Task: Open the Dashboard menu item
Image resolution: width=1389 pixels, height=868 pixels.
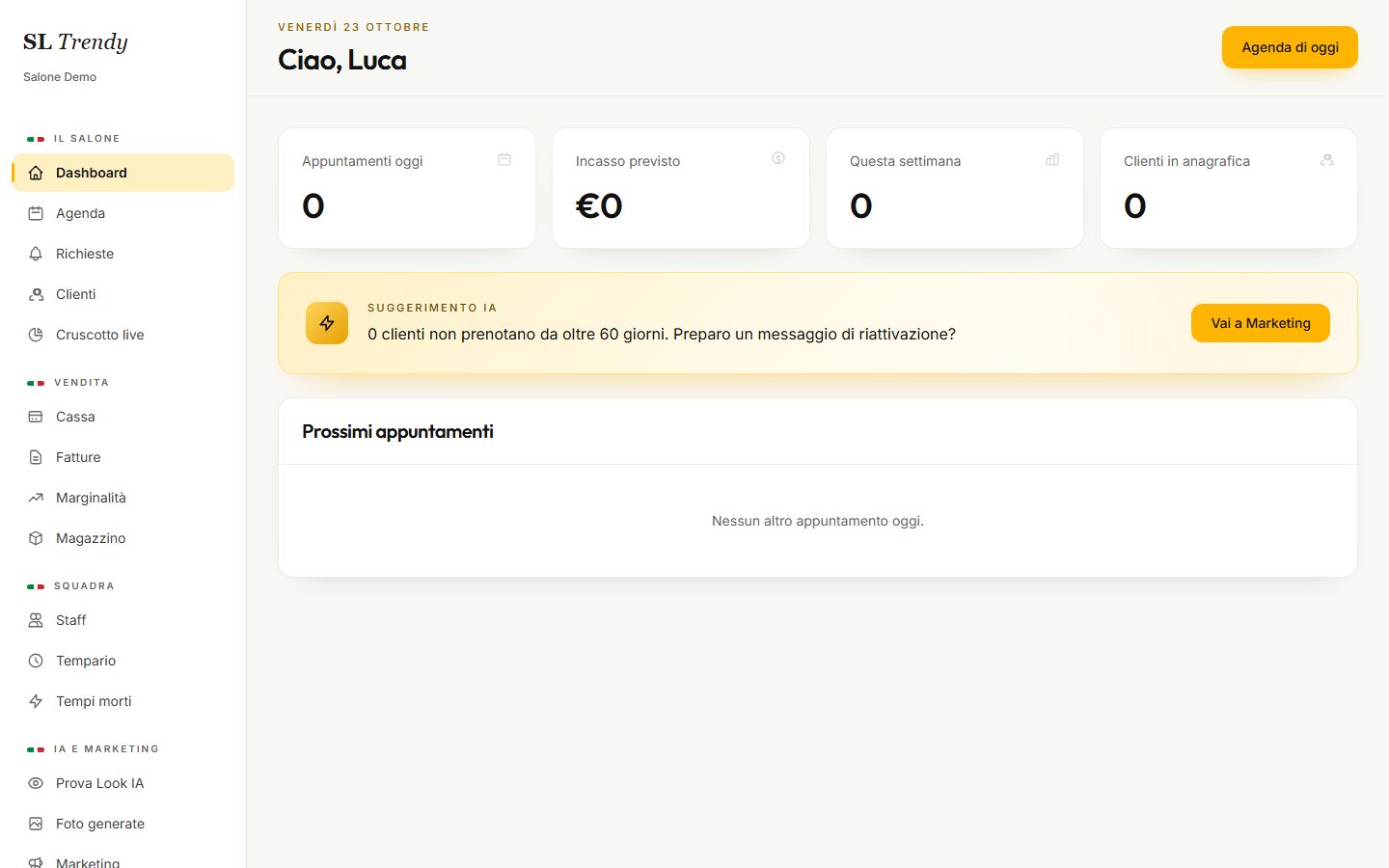Action: pyautogui.click(x=123, y=173)
